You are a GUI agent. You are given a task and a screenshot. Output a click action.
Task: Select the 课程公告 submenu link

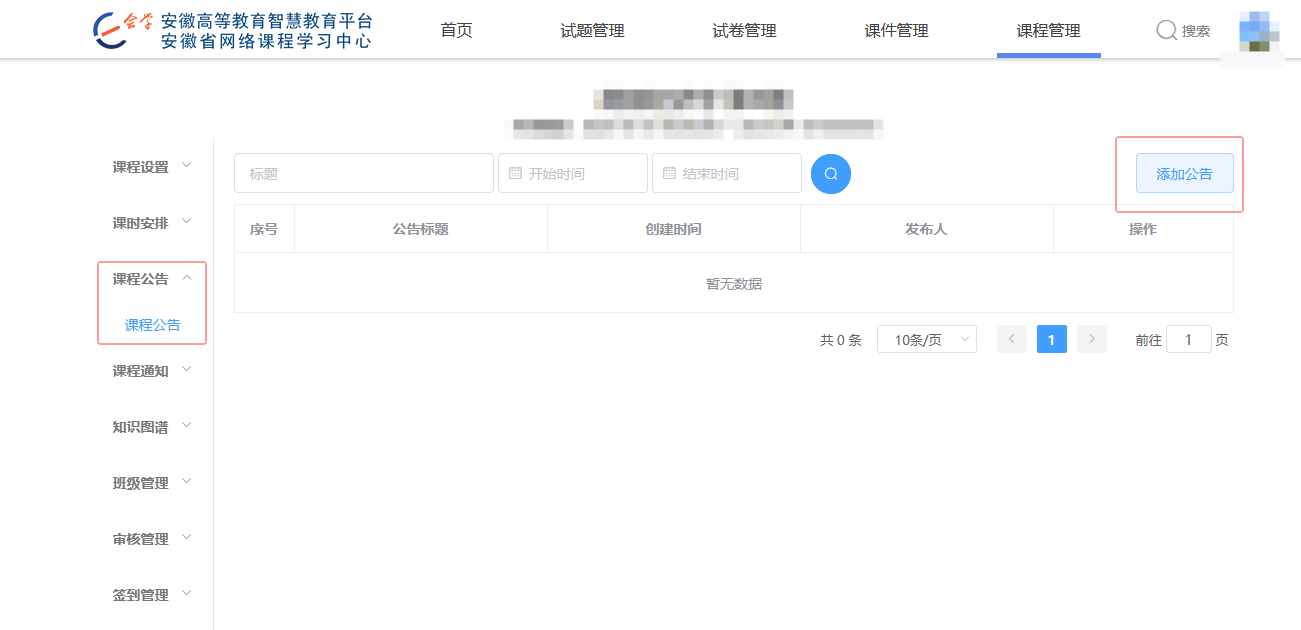tap(152, 325)
